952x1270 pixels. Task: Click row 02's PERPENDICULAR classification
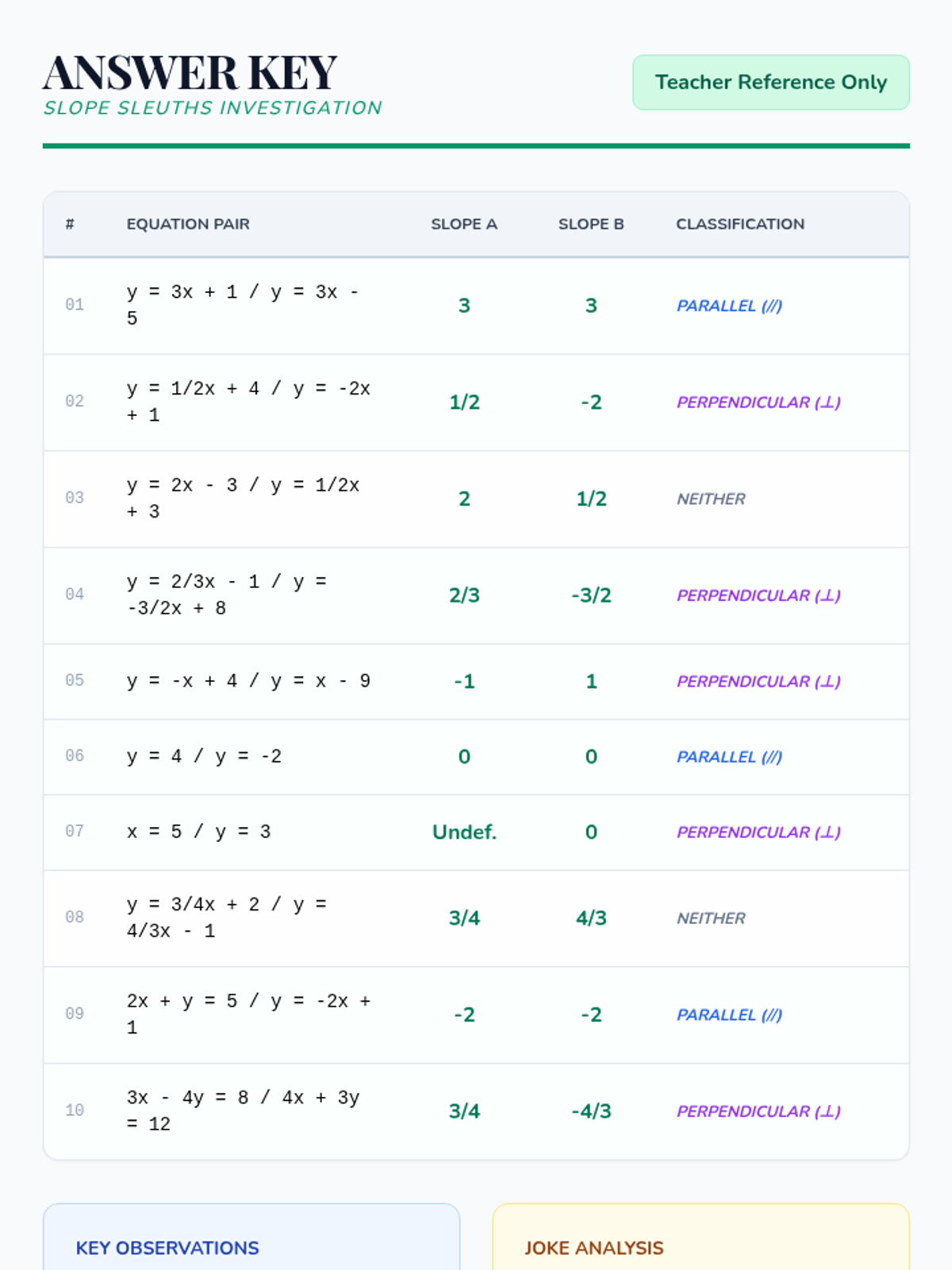click(x=758, y=402)
